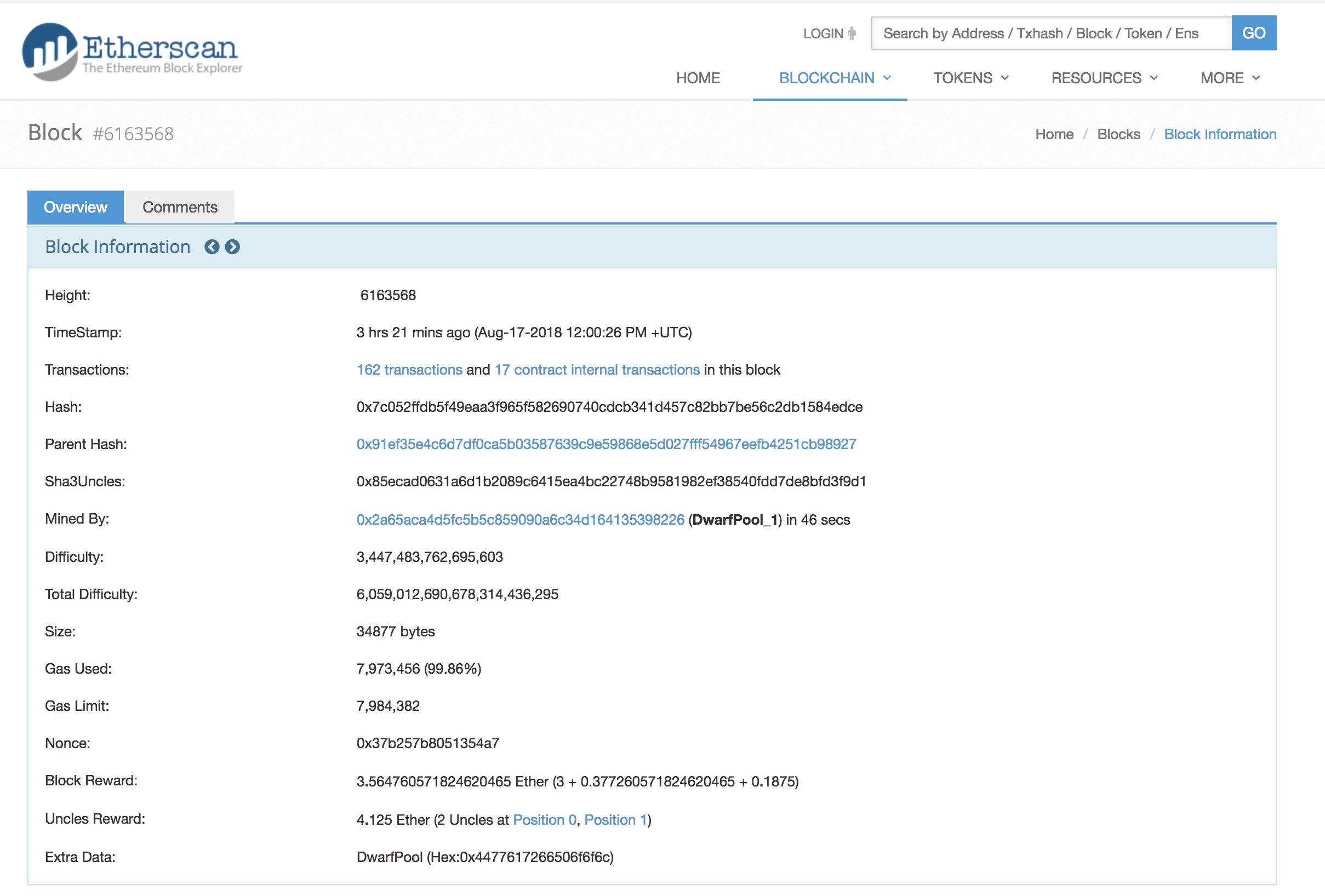
Task: Go to next block arrow icon
Action: 233,247
